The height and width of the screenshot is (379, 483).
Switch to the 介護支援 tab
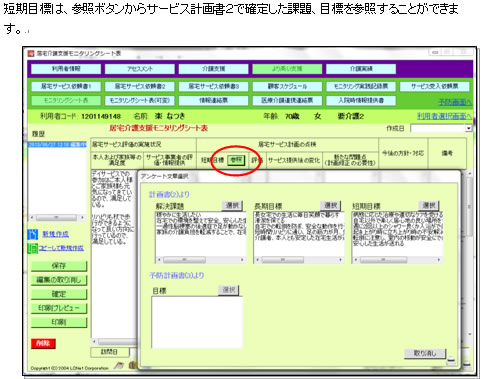[213, 69]
